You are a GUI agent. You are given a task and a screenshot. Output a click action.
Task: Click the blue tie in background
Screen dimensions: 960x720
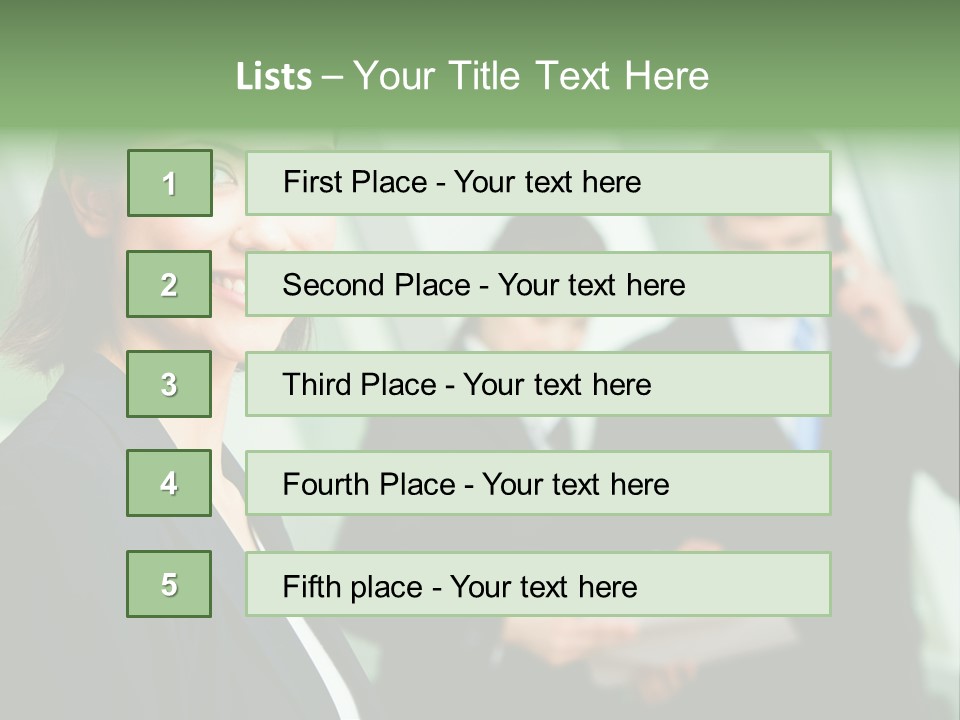(x=807, y=380)
